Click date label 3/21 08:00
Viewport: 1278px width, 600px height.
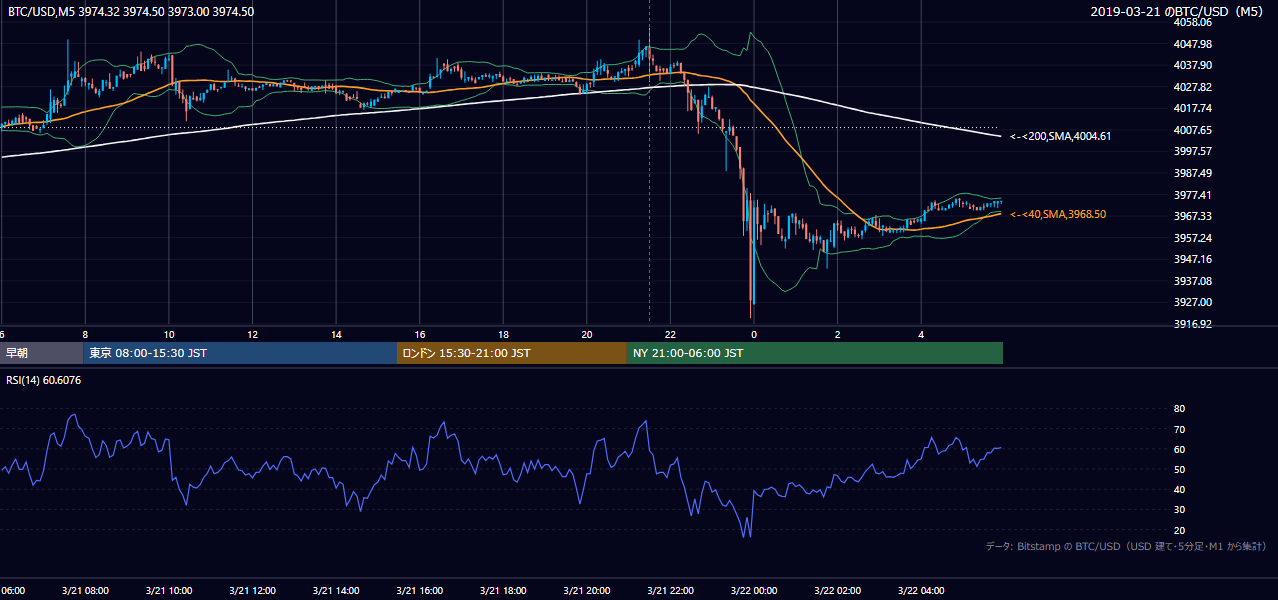coord(84,591)
